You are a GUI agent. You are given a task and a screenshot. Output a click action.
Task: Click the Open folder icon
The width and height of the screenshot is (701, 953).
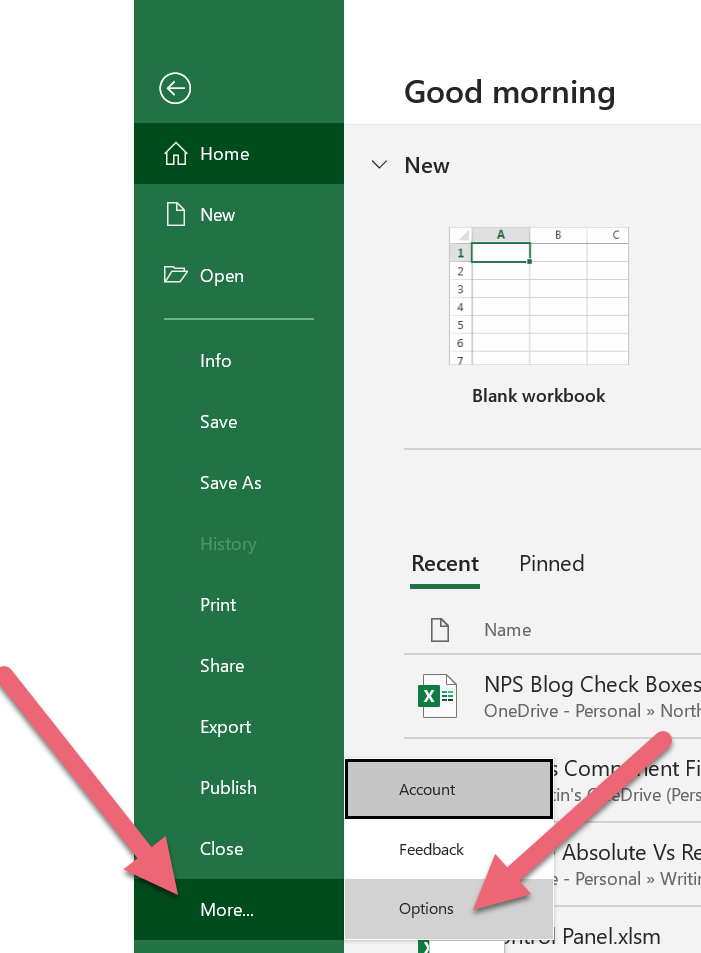pyautogui.click(x=176, y=275)
